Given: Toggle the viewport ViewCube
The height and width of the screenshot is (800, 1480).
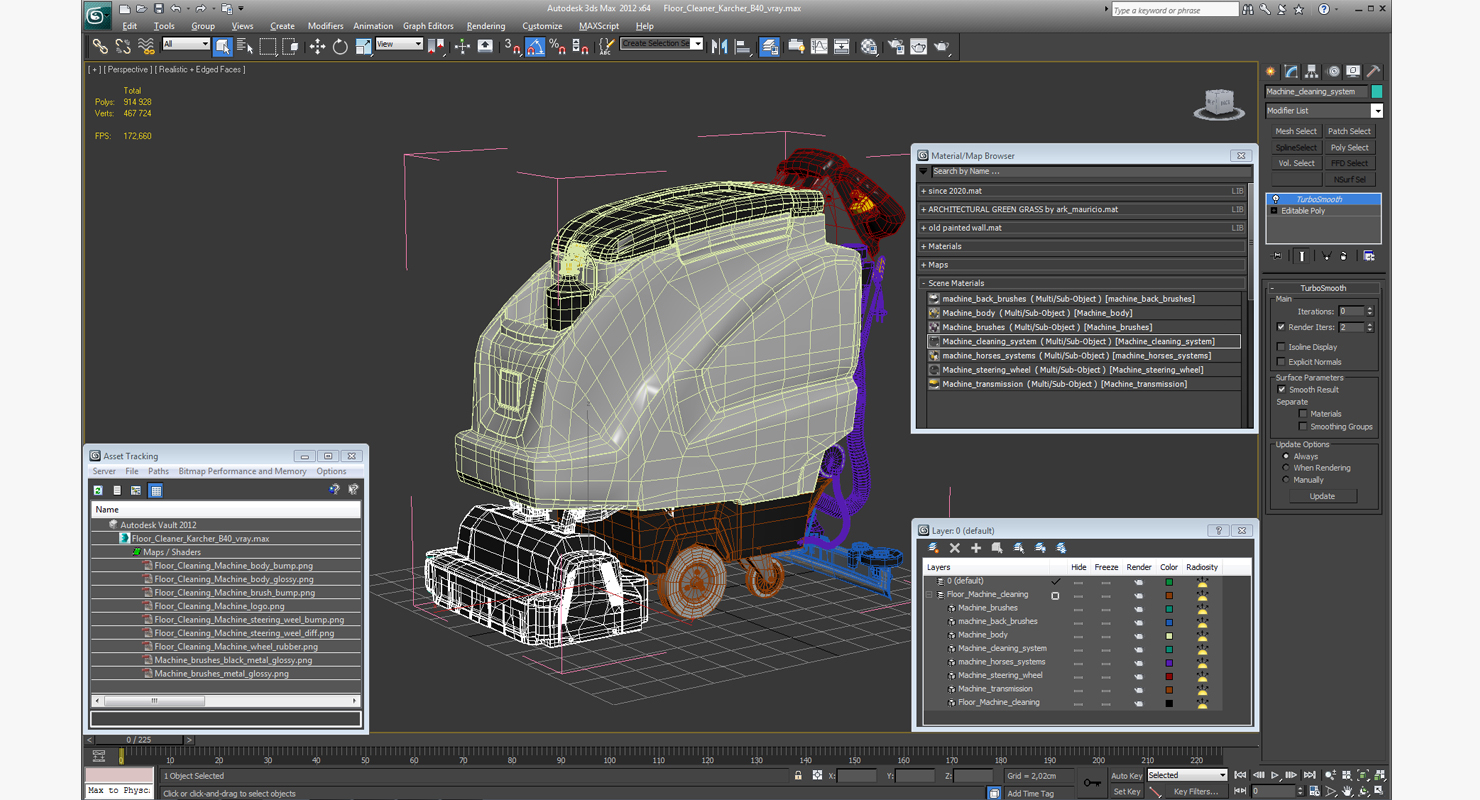Looking at the screenshot, I should point(1219,105).
